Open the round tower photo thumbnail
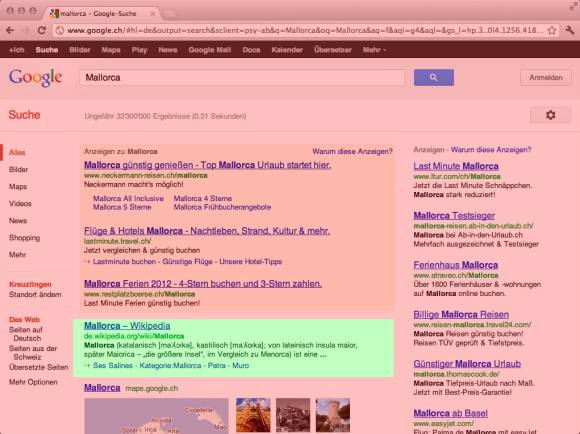Viewport: 580px width, 434px height. (x=333, y=415)
